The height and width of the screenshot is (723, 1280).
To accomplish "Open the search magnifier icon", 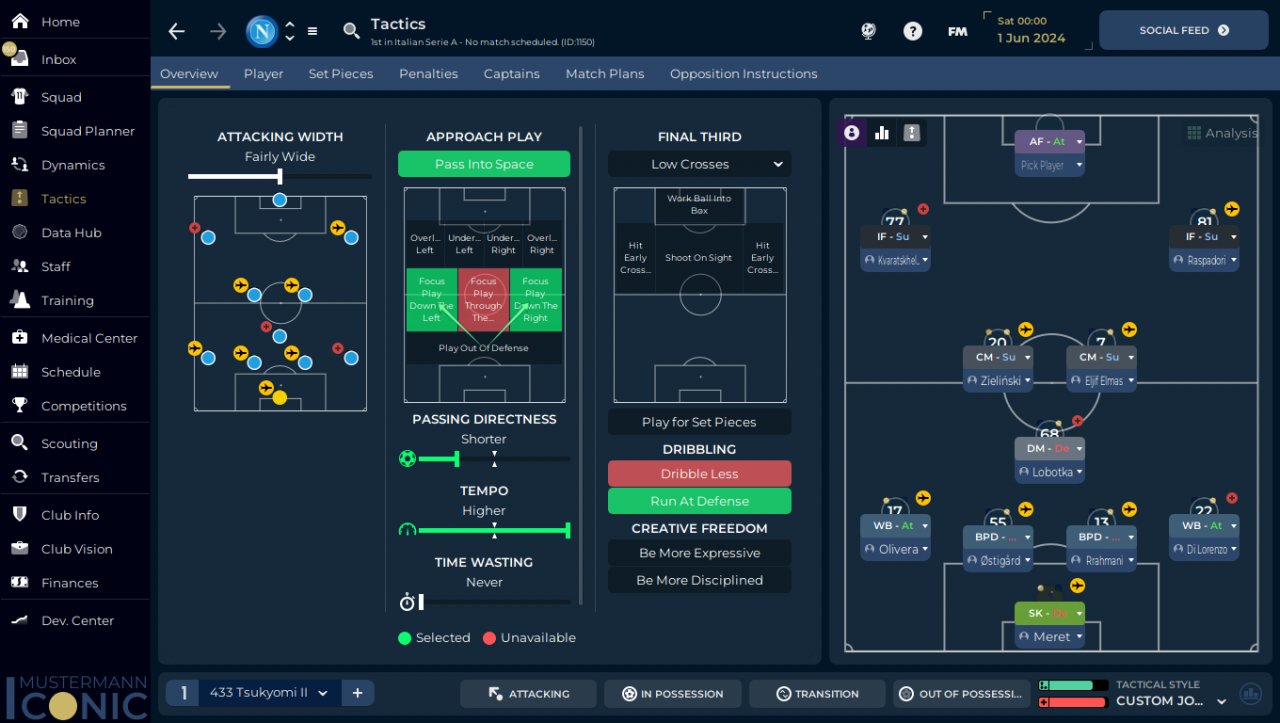I will click(x=351, y=31).
